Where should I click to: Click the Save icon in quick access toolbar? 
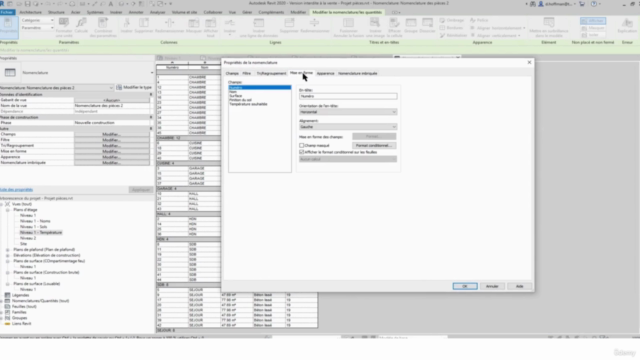(27, 4)
